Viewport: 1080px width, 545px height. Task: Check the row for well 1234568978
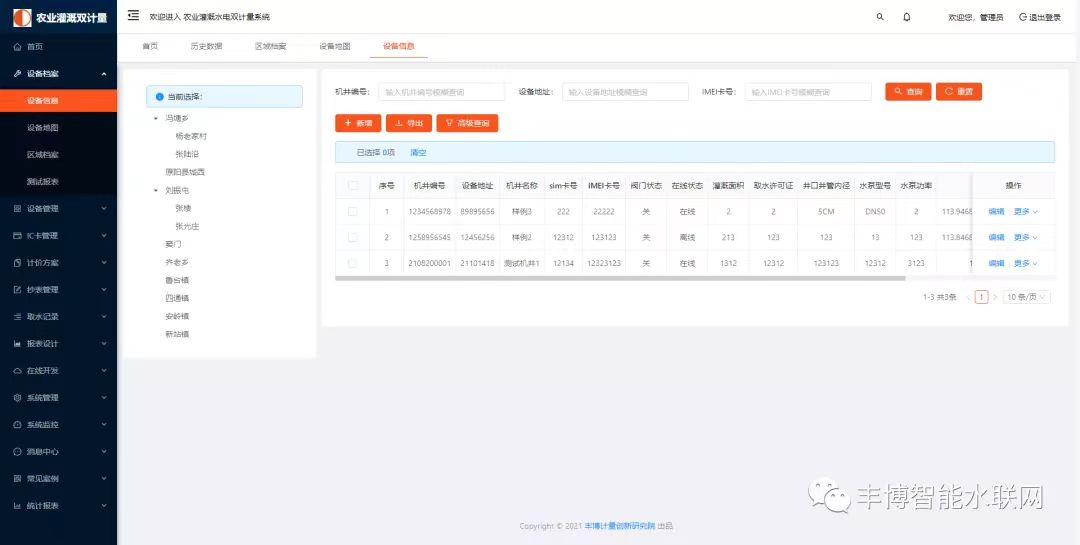pos(352,211)
